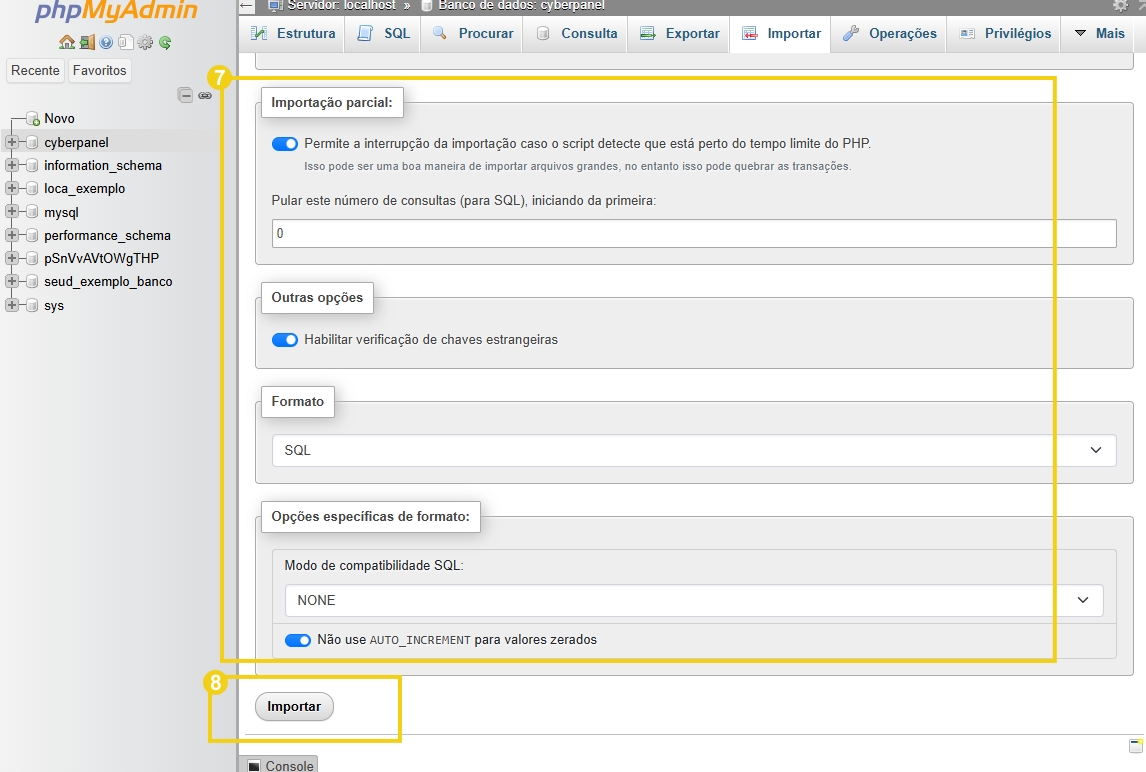This screenshot has width=1146, height=772.
Task: Toggle the AUTO_INCREMENT zero values option
Action: coord(298,639)
